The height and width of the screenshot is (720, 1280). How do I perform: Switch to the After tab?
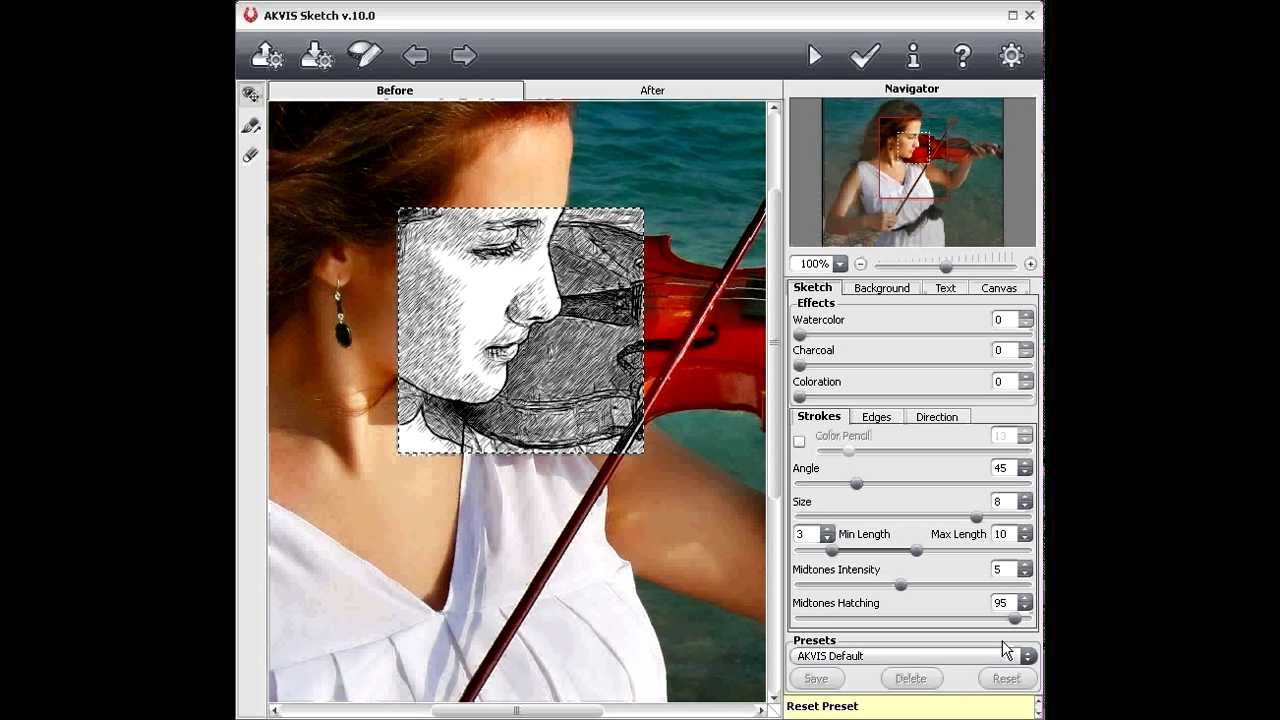click(x=652, y=90)
